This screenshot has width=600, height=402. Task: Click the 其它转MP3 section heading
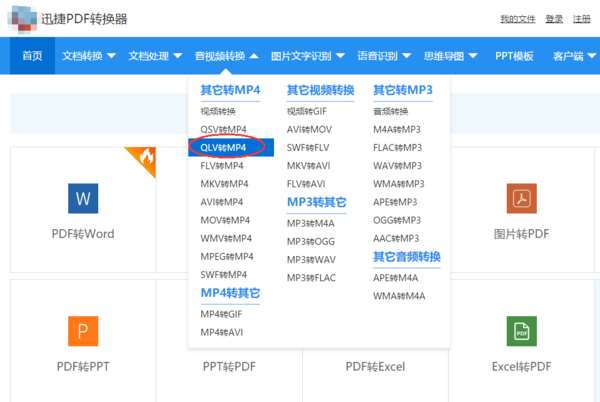(x=403, y=90)
